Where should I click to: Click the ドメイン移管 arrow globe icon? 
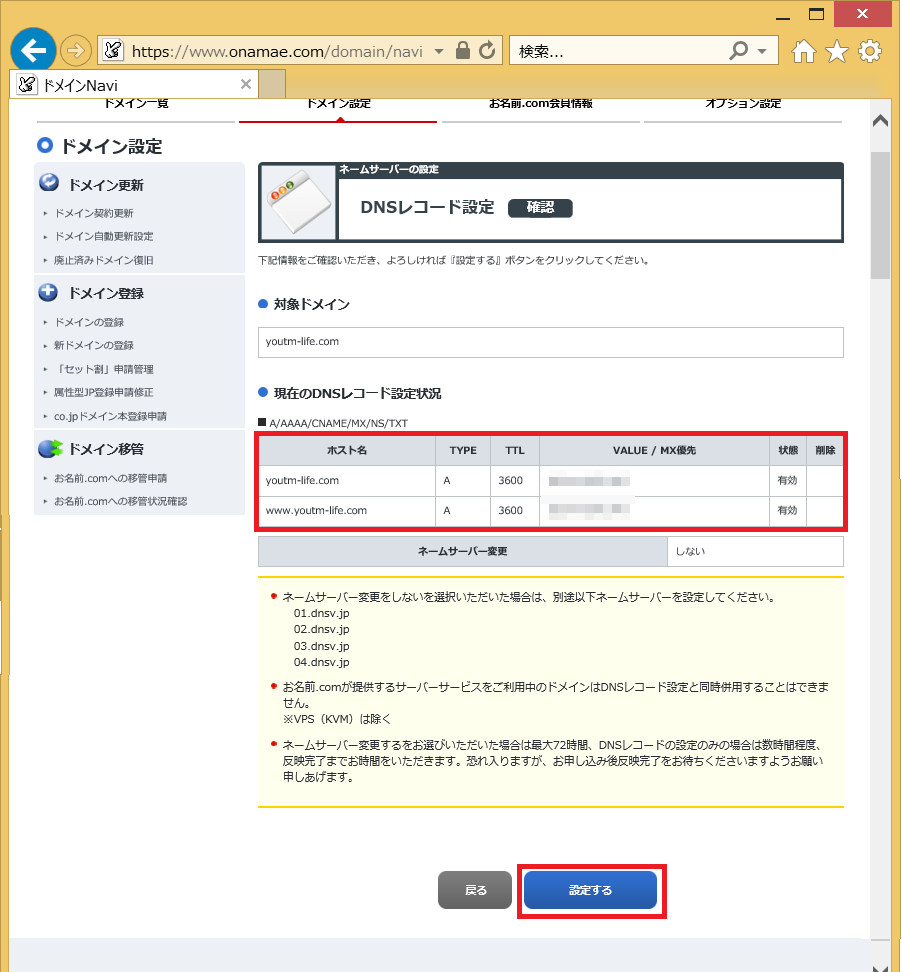click(50, 448)
